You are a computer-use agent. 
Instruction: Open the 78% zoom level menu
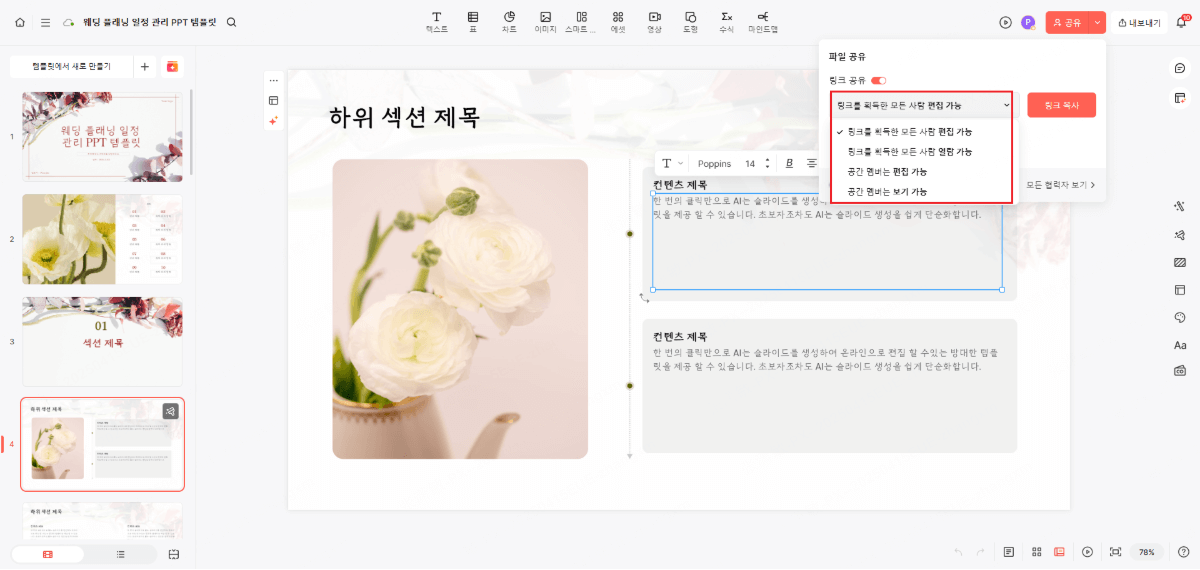(x=1146, y=552)
